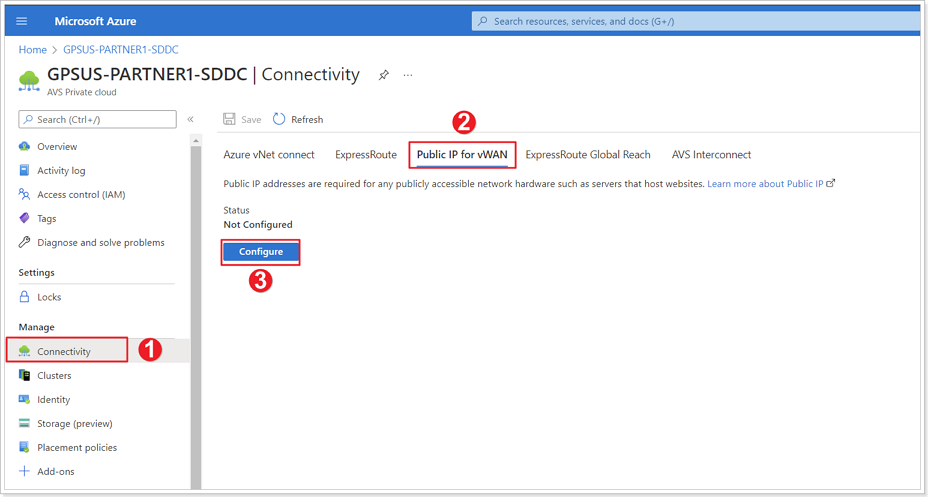This screenshot has width=928, height=497.
Task: Click the magnifier icon in global search
Action: click(x=483, y=21)
